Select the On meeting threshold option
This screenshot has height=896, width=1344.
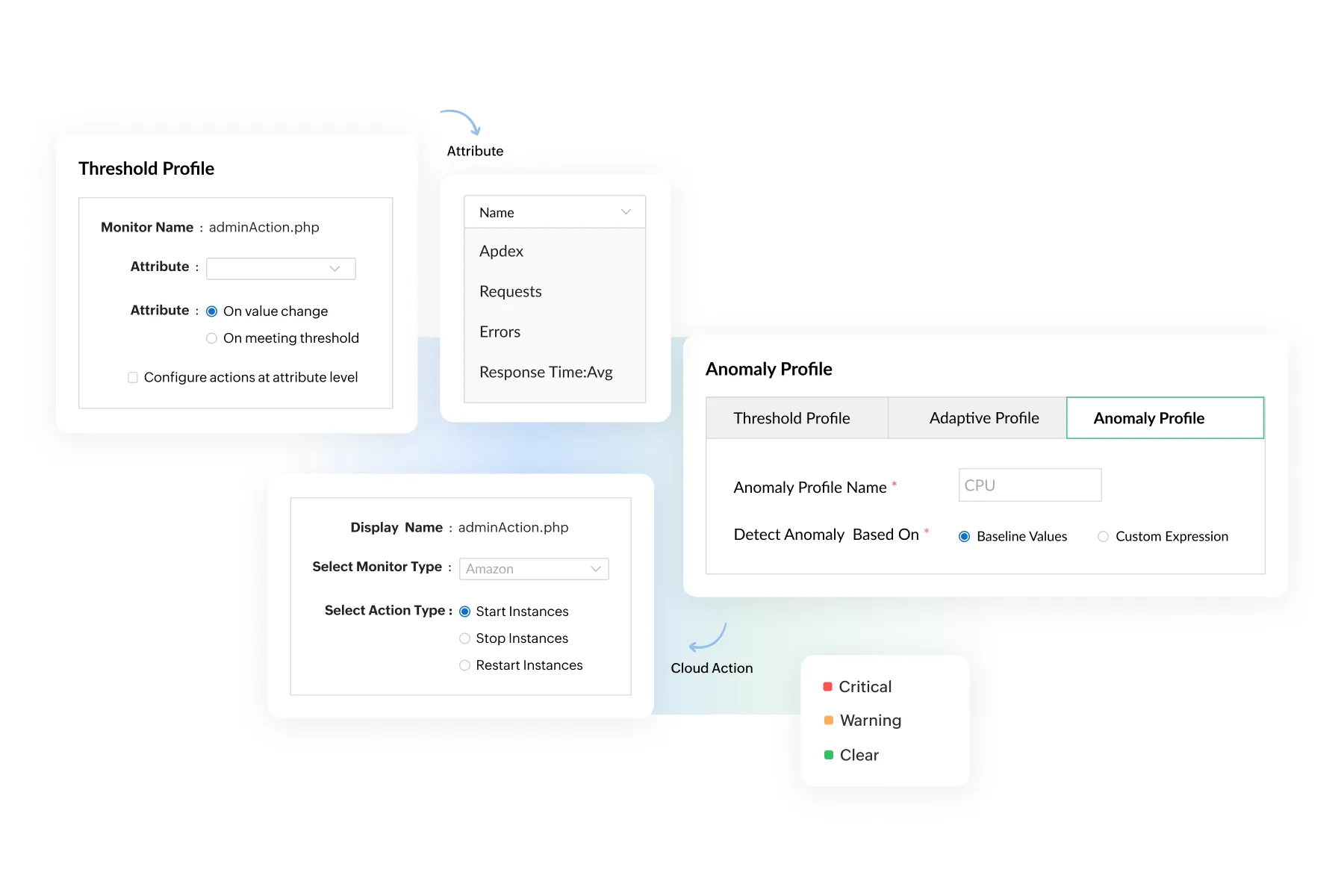(212, 338)
